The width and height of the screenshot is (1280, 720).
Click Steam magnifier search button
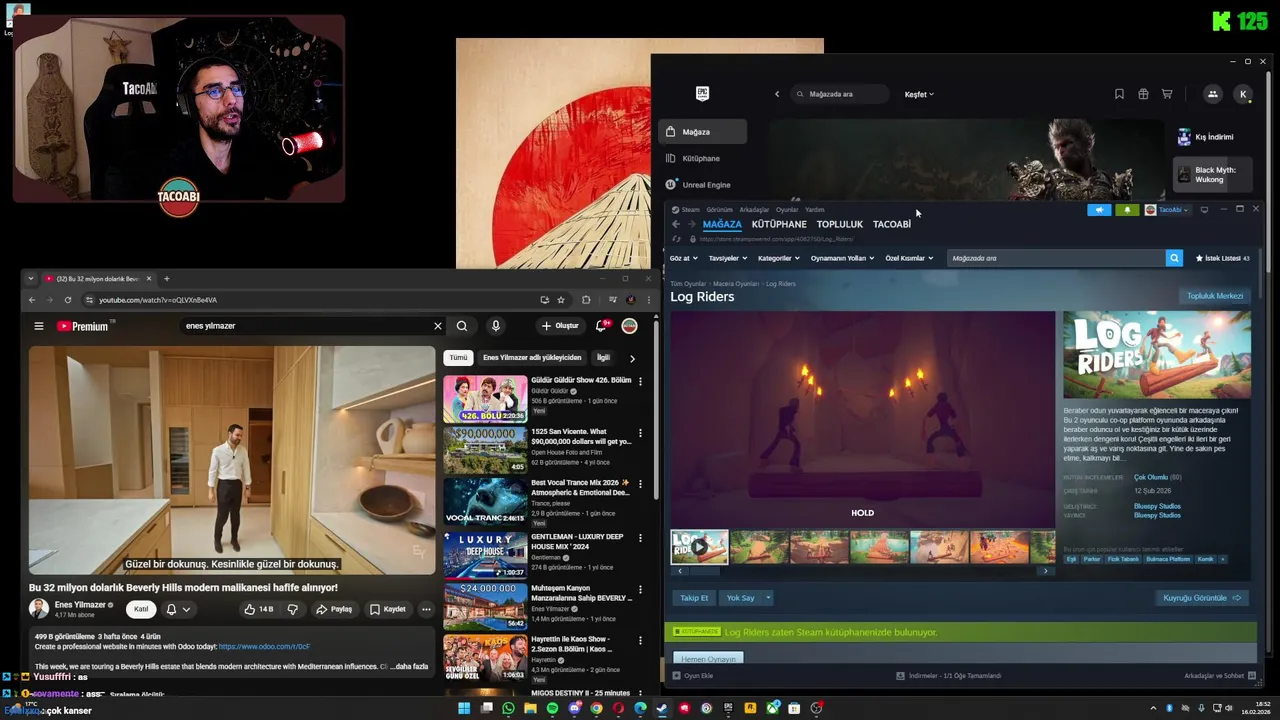[1174, 258]
